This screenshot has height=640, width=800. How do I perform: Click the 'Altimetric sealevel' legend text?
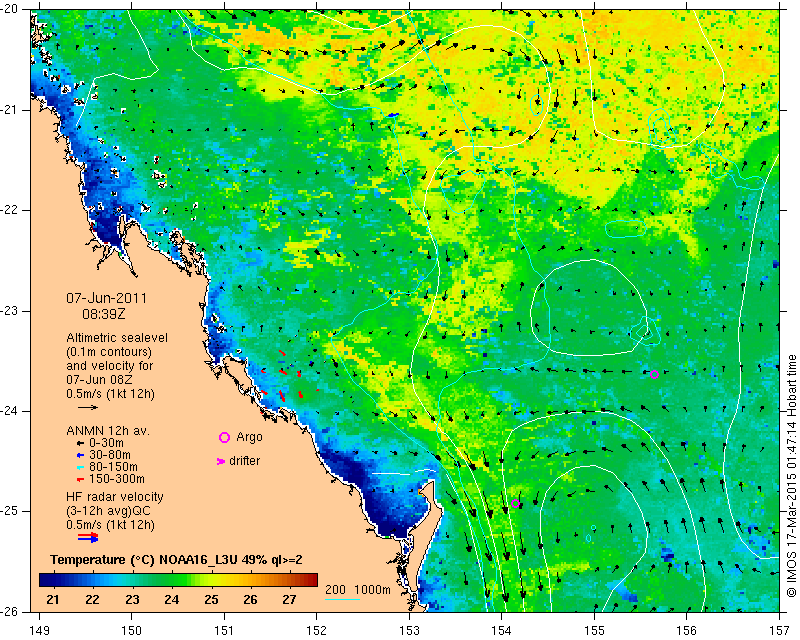pos(117,338)
